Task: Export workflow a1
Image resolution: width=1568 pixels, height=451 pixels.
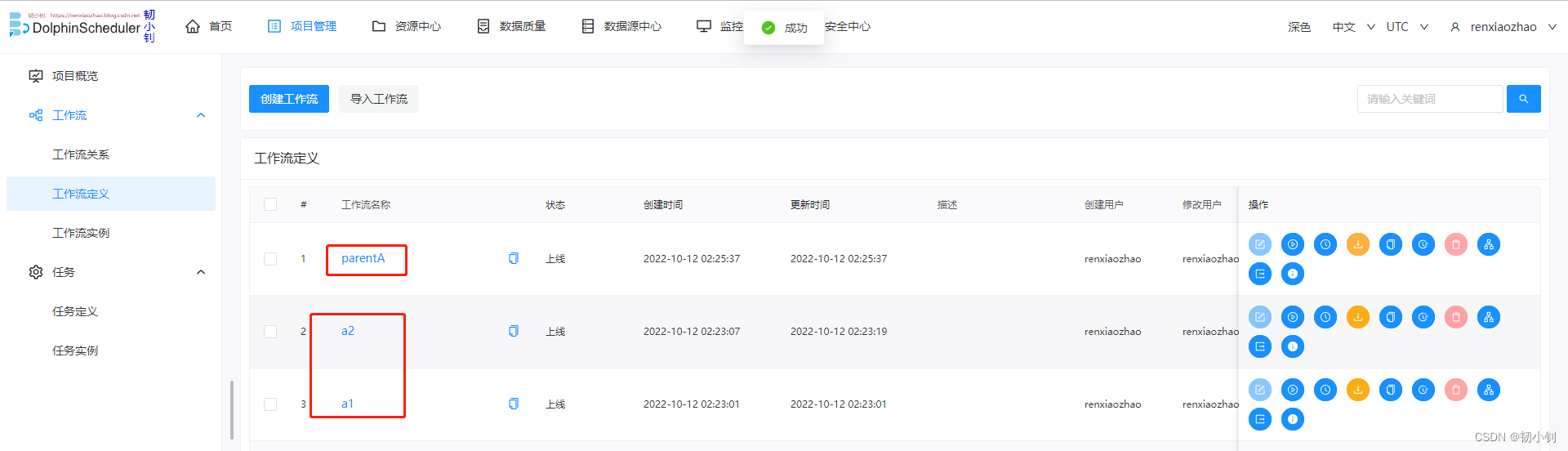Action: point(1260,419)
